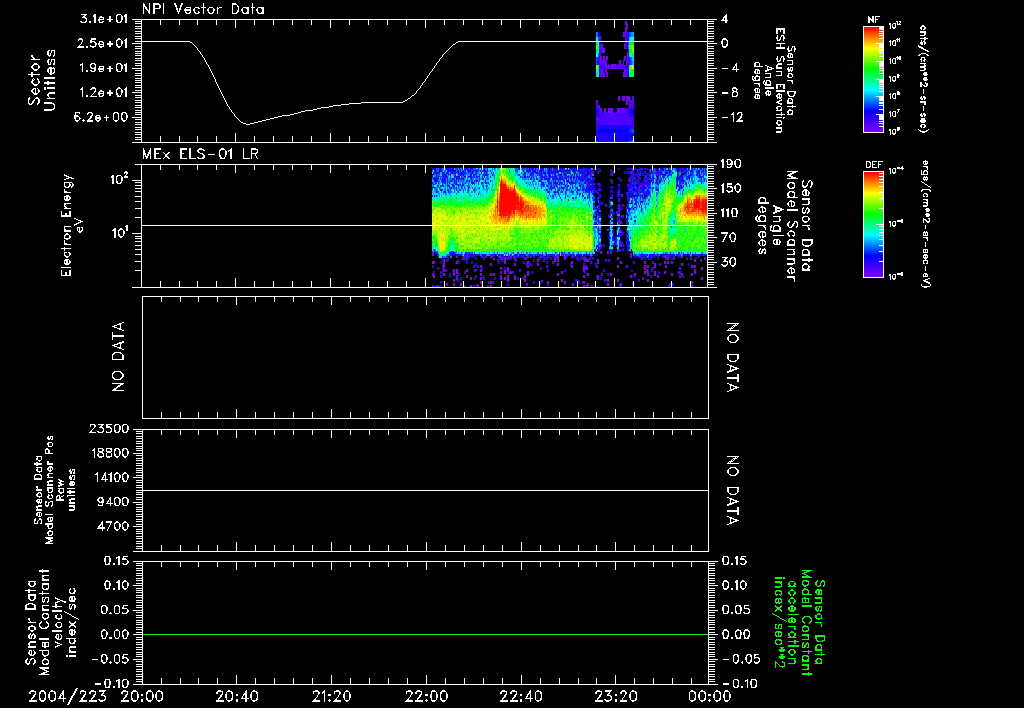Click the '3.1e+01' sector axis value
1024x708 pixels.
point(104,19)
